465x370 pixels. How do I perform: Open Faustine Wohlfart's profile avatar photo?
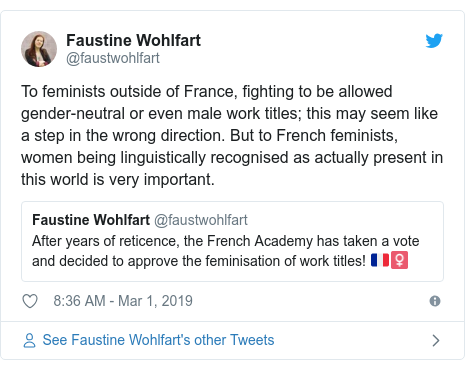[39, 49]
